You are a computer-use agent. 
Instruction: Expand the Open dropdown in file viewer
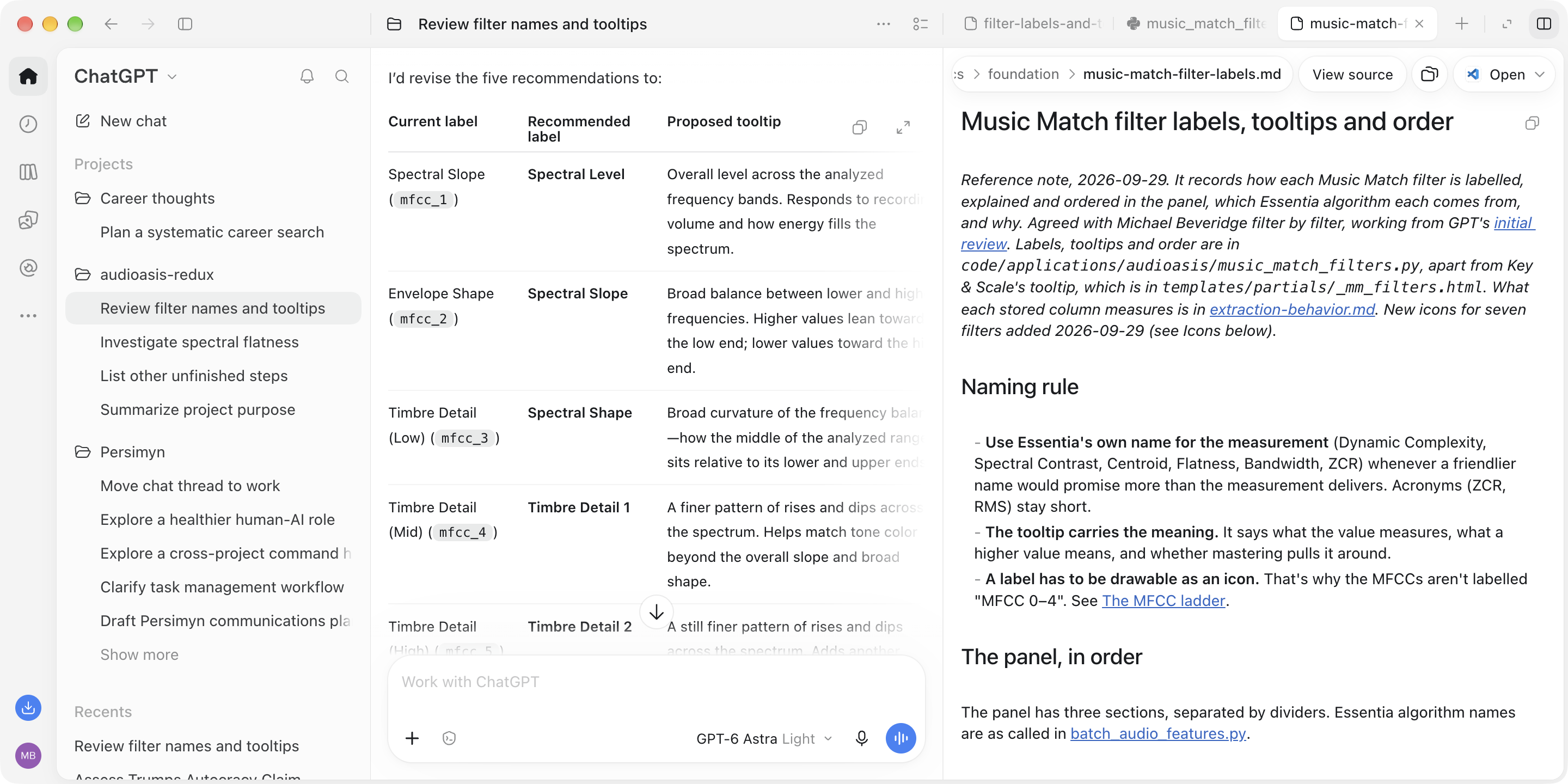(x=1539, y=74)
